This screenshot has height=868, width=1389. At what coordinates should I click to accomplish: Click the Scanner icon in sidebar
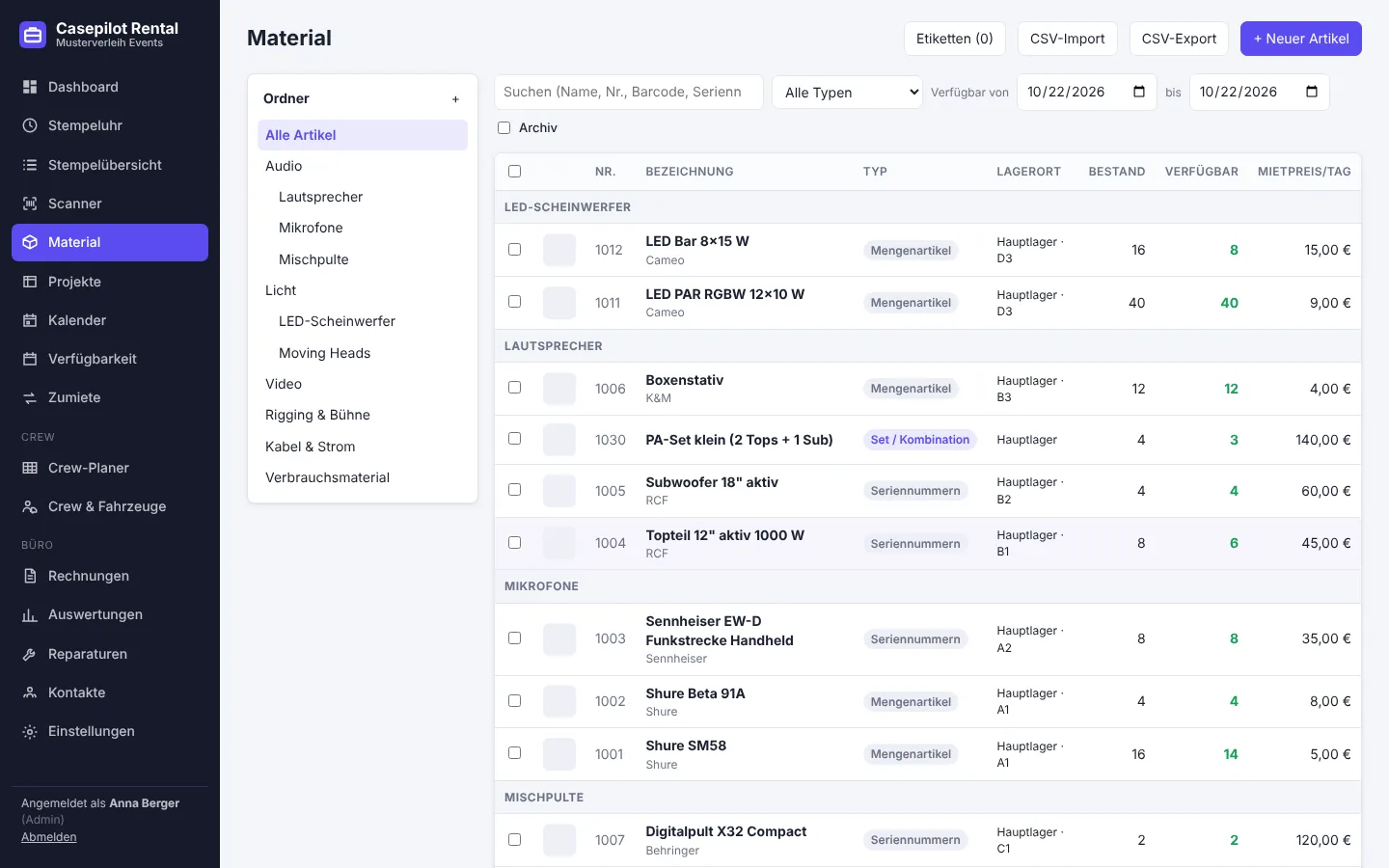click(x=30, y=203)
